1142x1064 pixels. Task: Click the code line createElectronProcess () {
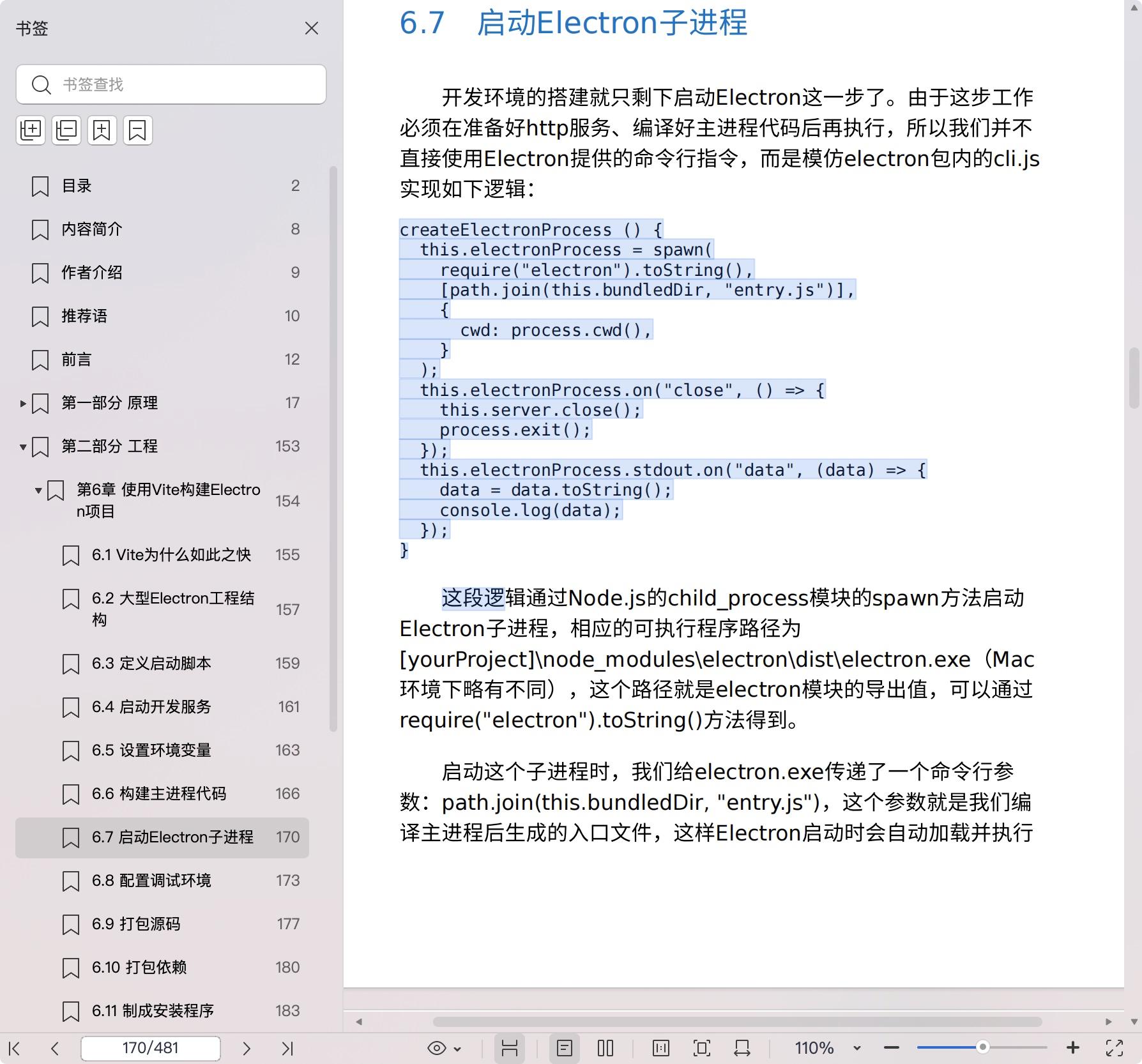point(531,229)
